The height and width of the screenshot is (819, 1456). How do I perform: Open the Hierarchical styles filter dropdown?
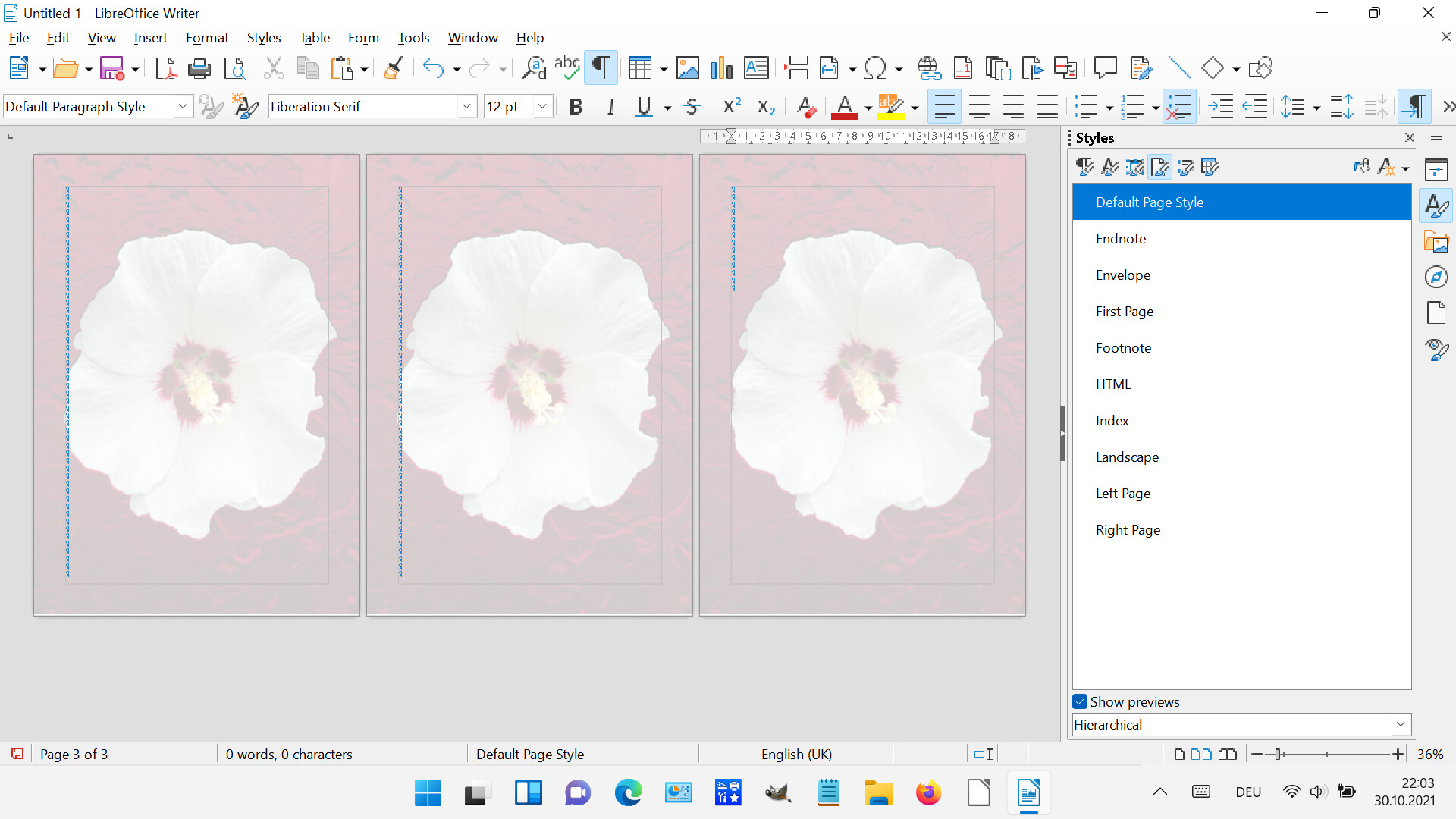click(1400, 724)
